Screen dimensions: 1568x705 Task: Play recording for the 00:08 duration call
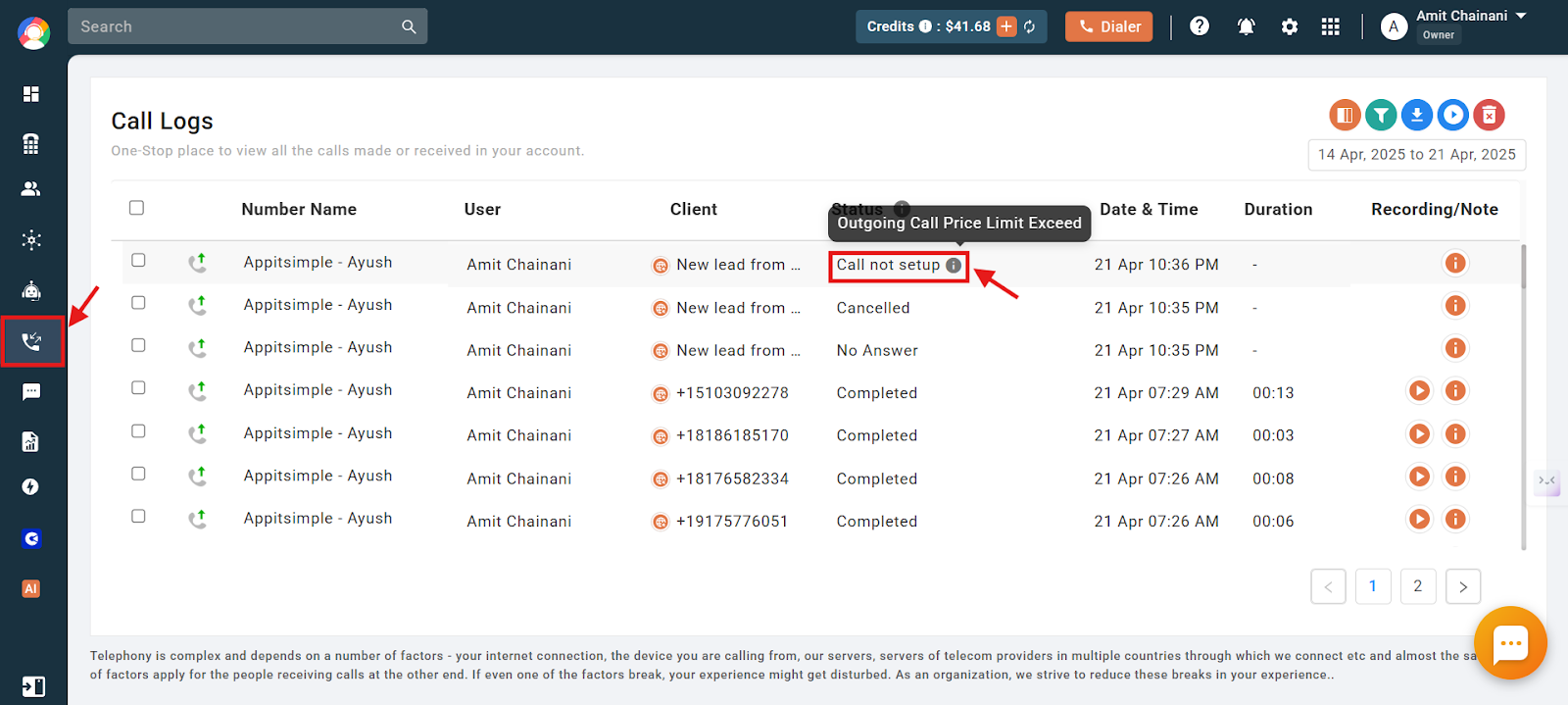pos(1419,477)
